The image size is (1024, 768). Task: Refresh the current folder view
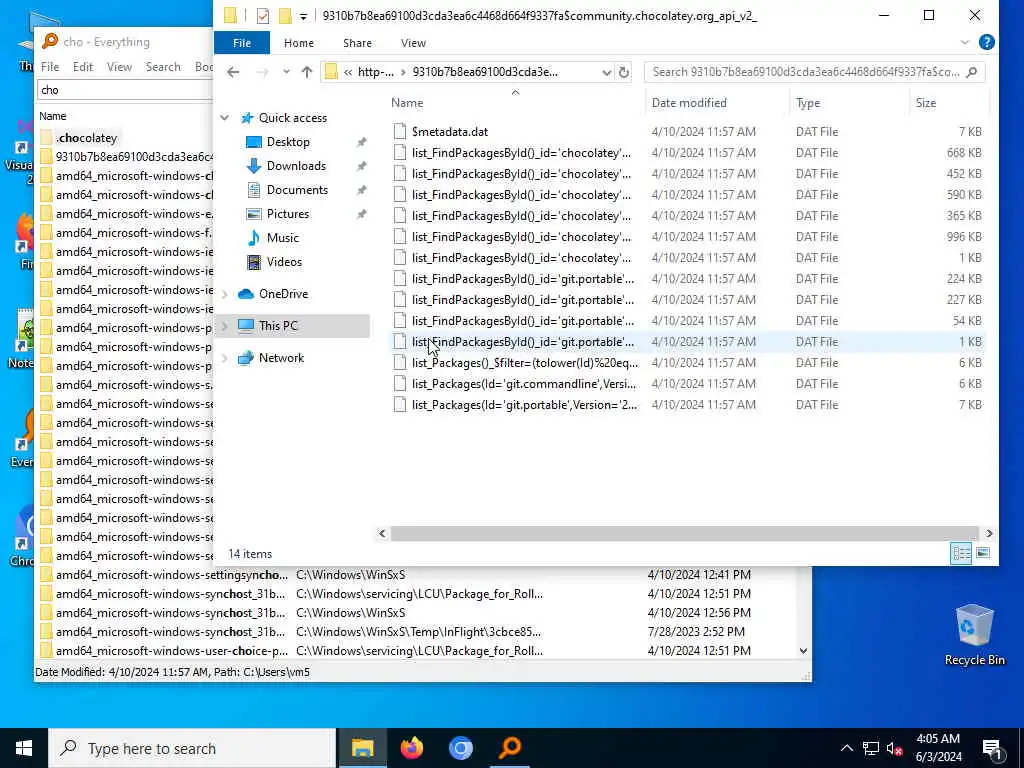624,72
